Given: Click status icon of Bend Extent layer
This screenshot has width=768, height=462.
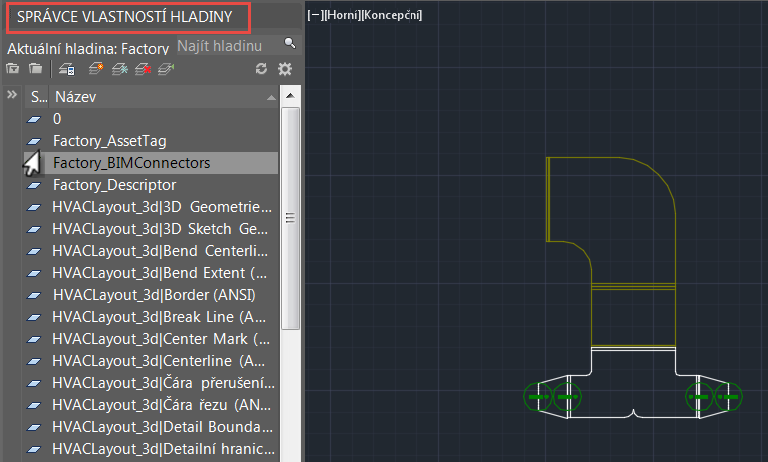Looking at the screenshot, I should (34, 273).
